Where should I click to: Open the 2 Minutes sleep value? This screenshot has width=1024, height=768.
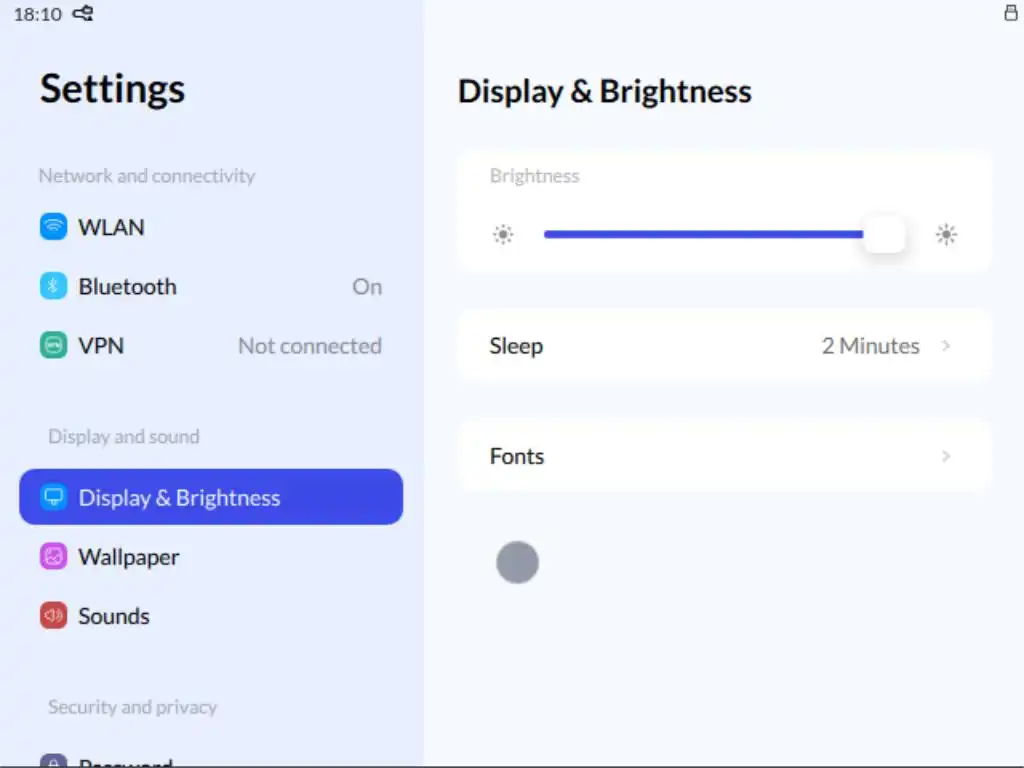[870, 346]
